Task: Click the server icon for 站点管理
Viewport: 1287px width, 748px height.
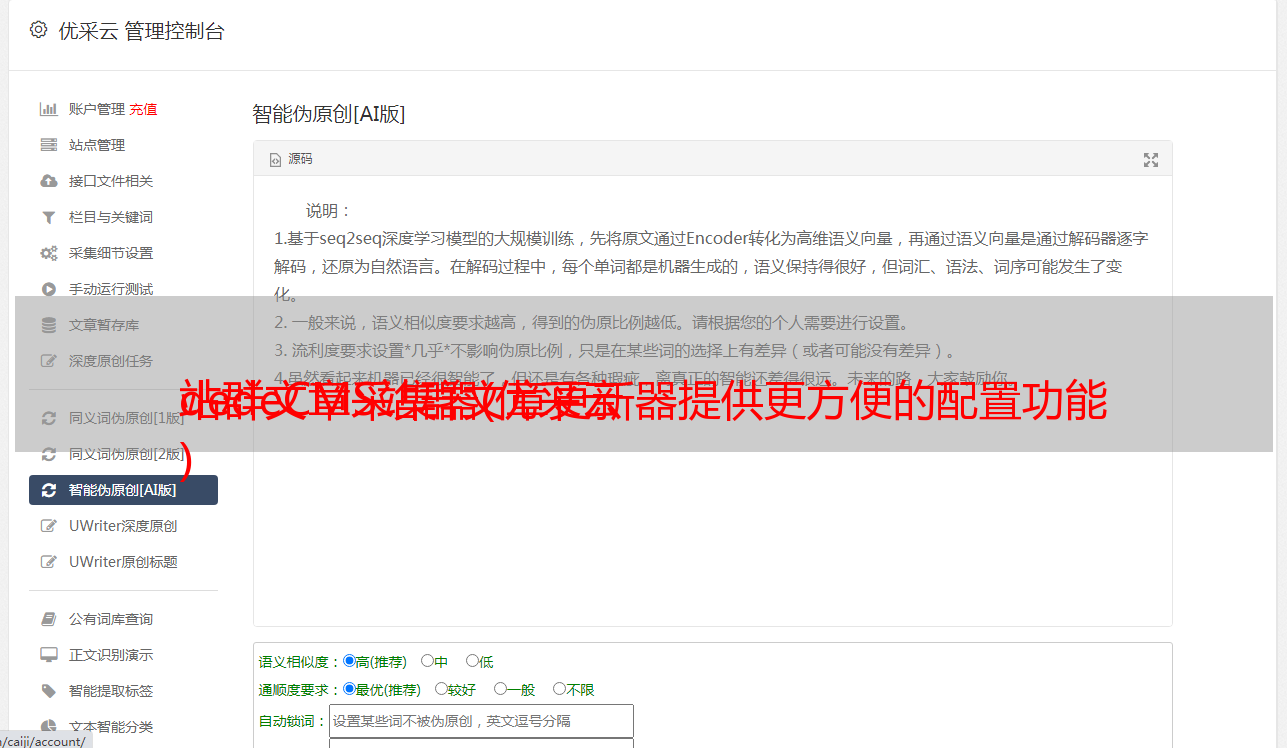Action: pyautogui.click(x=48, y=145)
